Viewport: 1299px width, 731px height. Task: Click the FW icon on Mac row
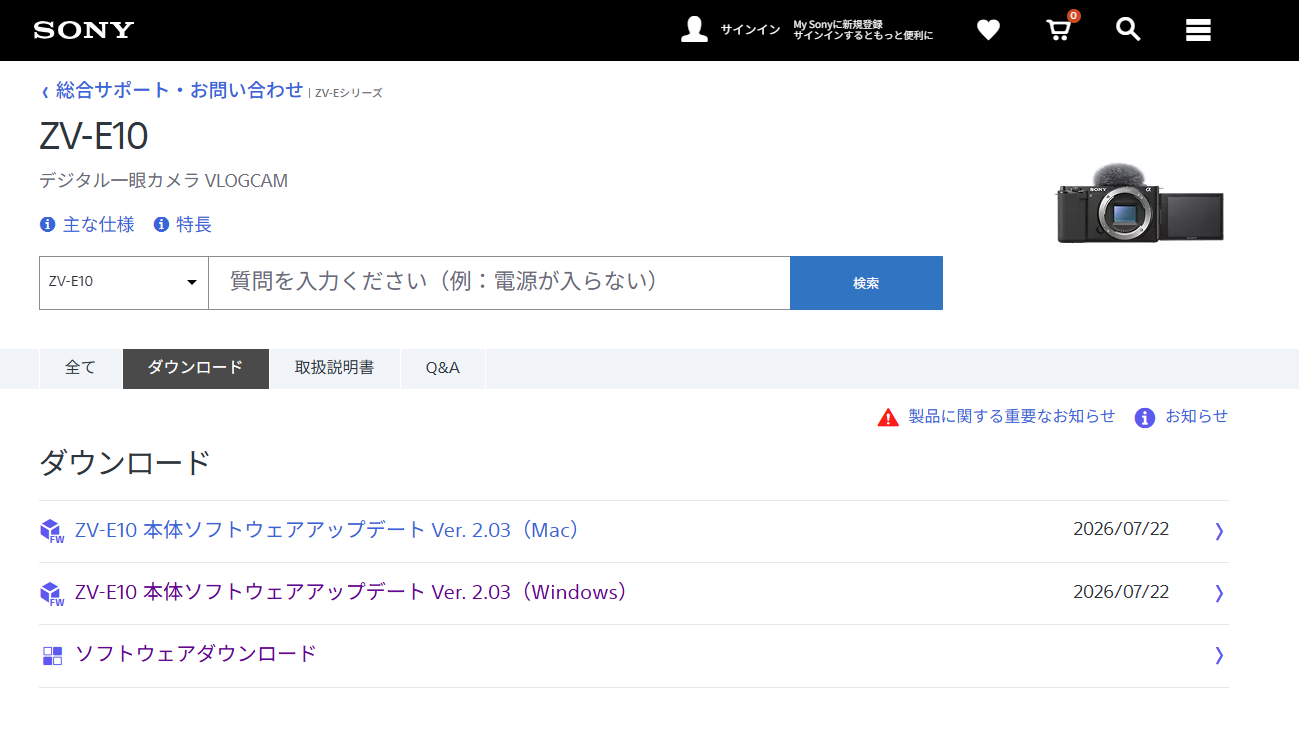pyautogui.click(x=52, y=531)
